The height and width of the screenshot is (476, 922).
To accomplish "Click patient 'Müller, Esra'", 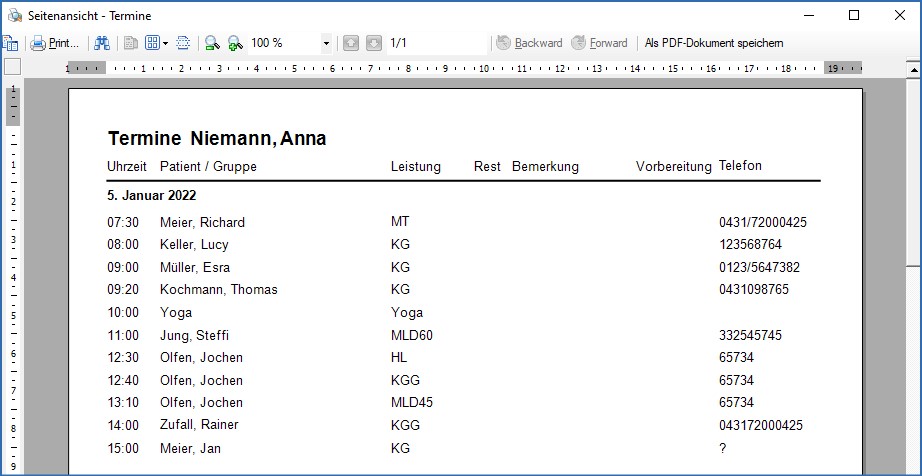I will pos(195,268).
